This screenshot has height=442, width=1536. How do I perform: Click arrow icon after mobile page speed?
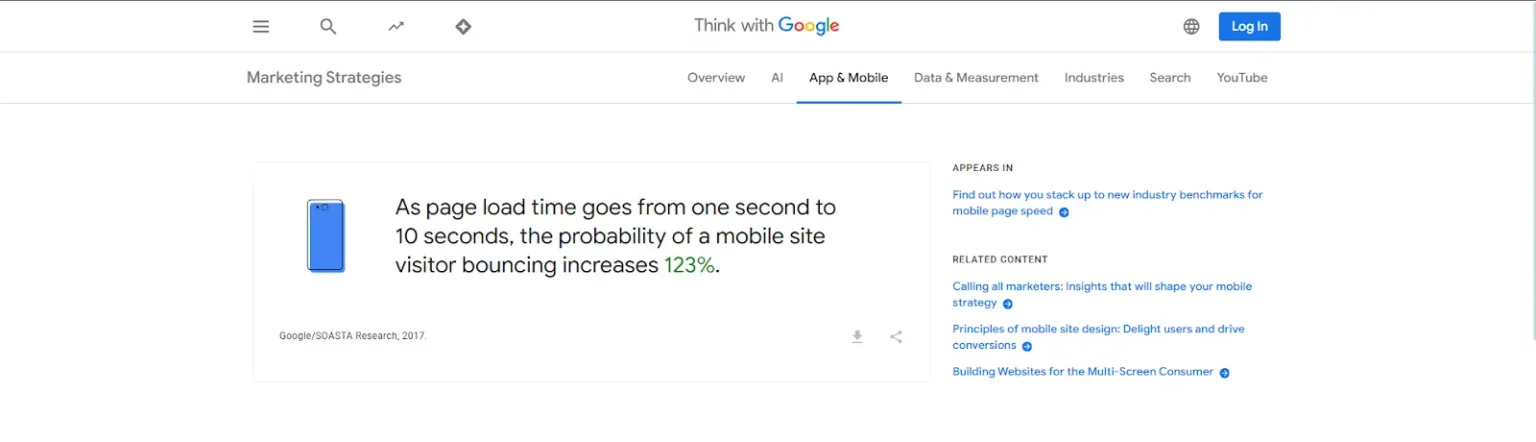click(x=1064, y=212)
